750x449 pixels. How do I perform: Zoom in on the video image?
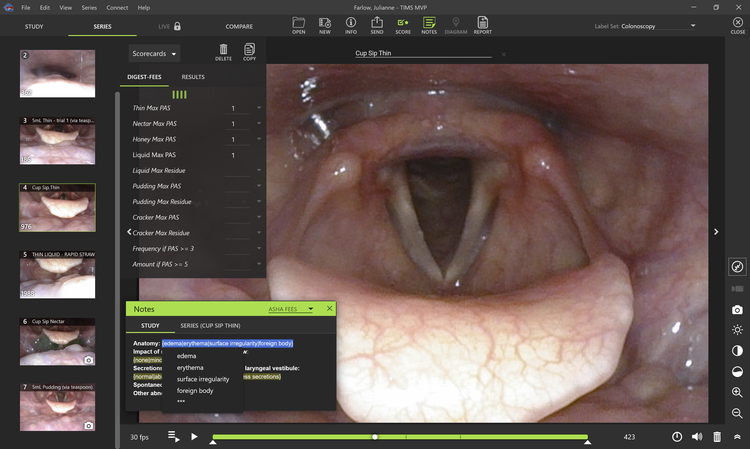tap(737, 392)
